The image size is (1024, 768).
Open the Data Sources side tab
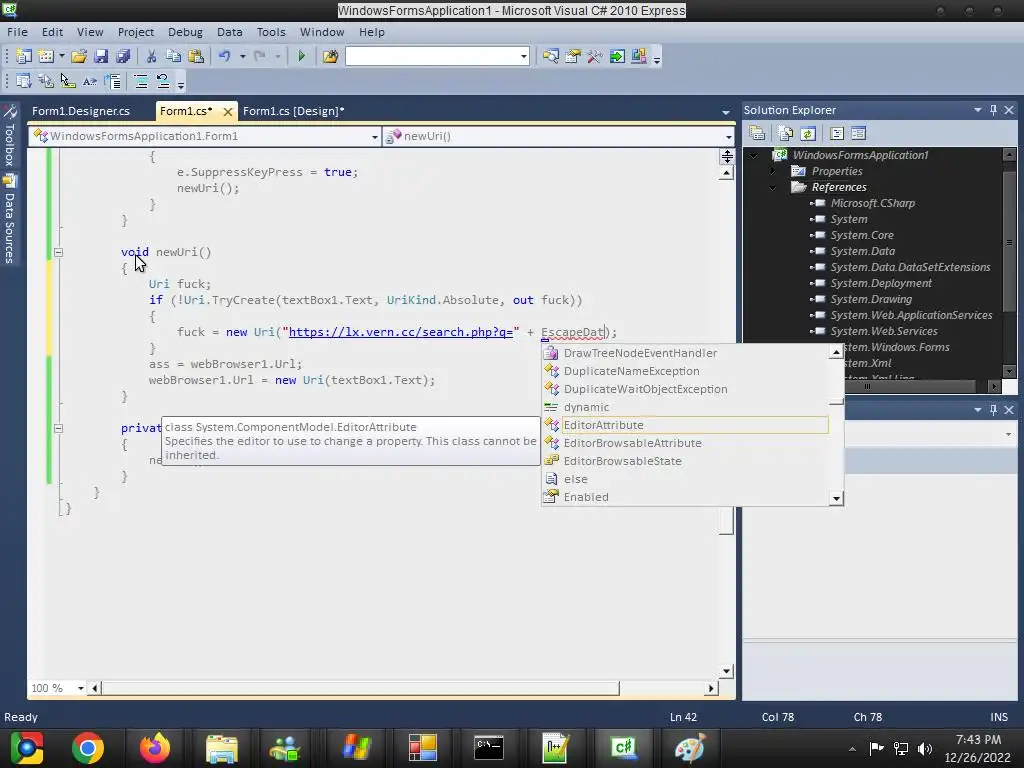(9, 219)
